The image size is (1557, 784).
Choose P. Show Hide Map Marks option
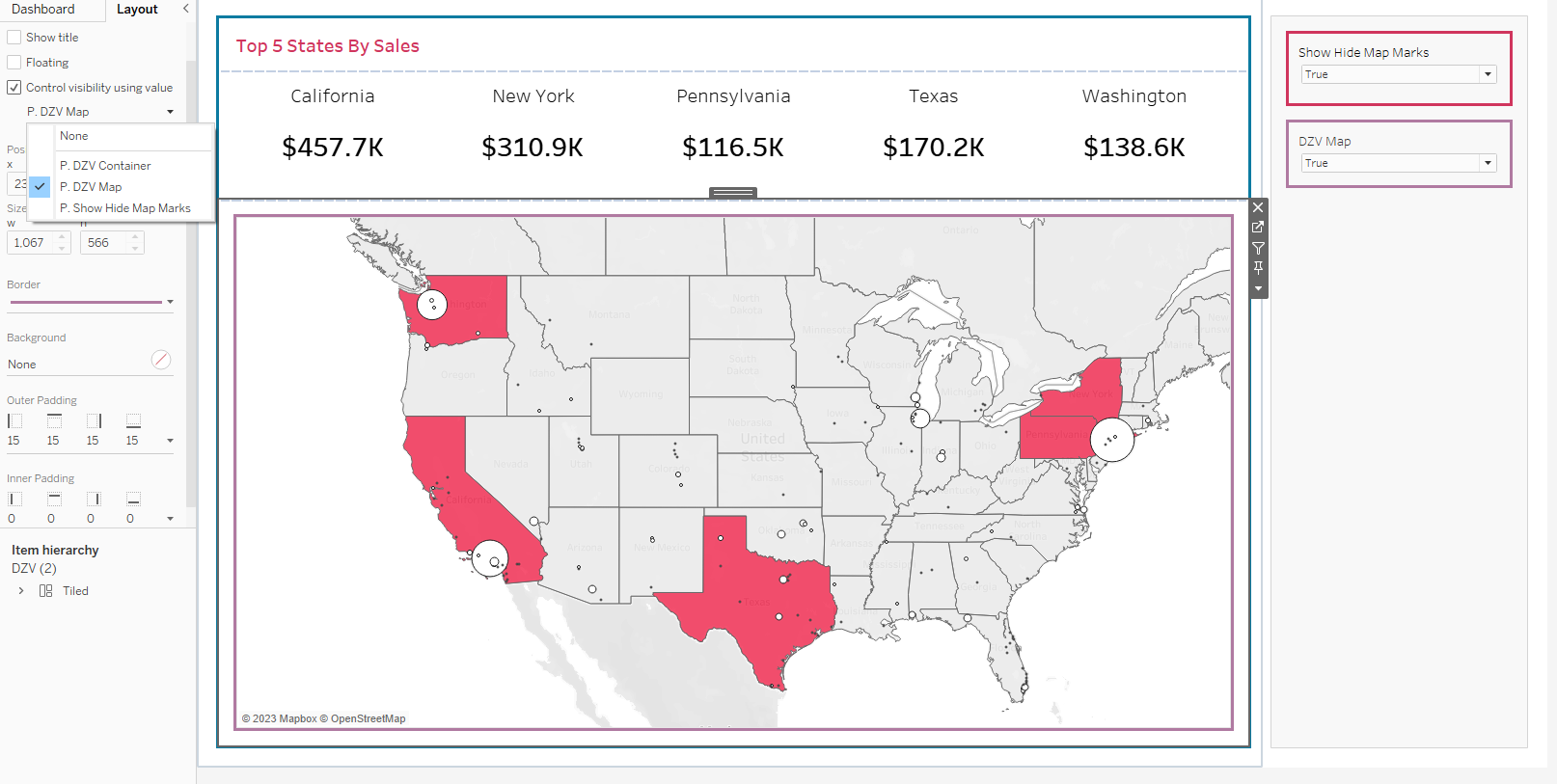(124, 208)
